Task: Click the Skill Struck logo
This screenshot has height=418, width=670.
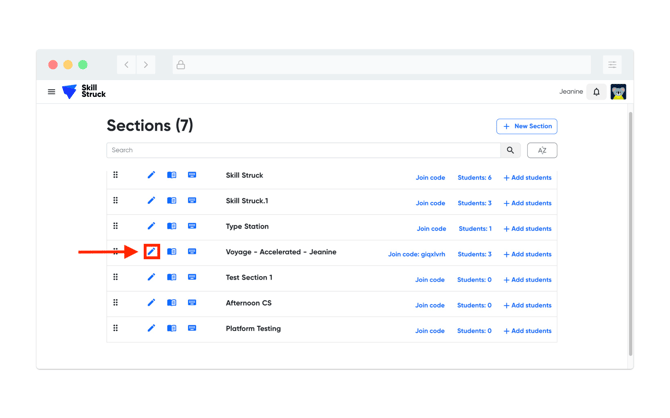Action: [84, 92]
